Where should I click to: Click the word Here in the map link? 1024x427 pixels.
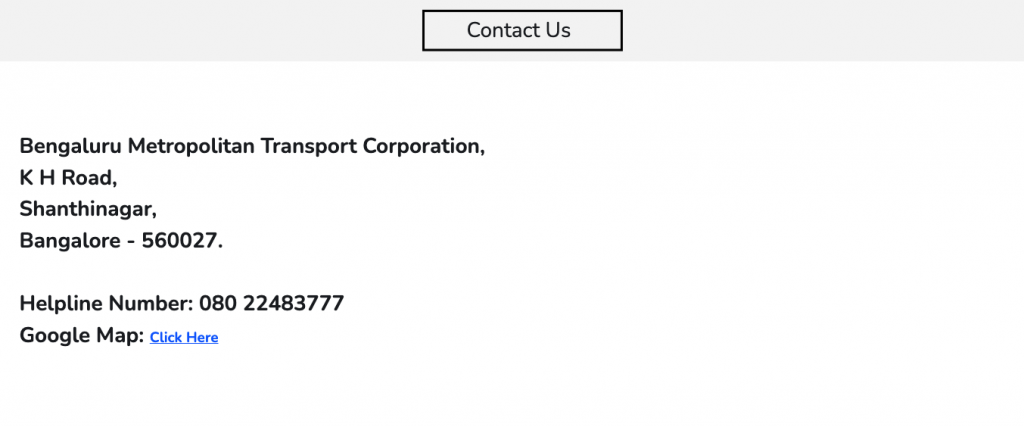[x=202, y=338]
